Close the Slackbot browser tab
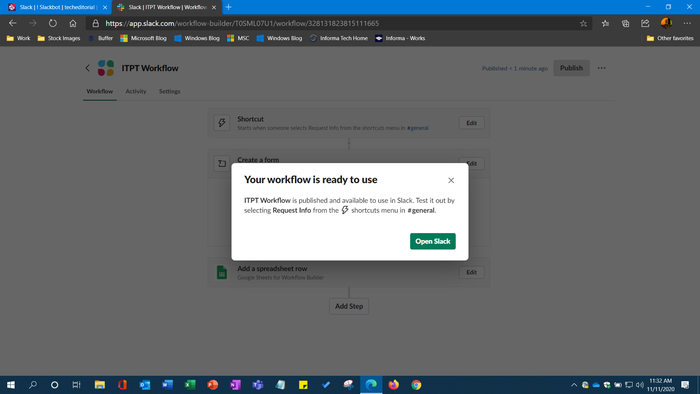The image size is (700, 394). pos(105,7)
